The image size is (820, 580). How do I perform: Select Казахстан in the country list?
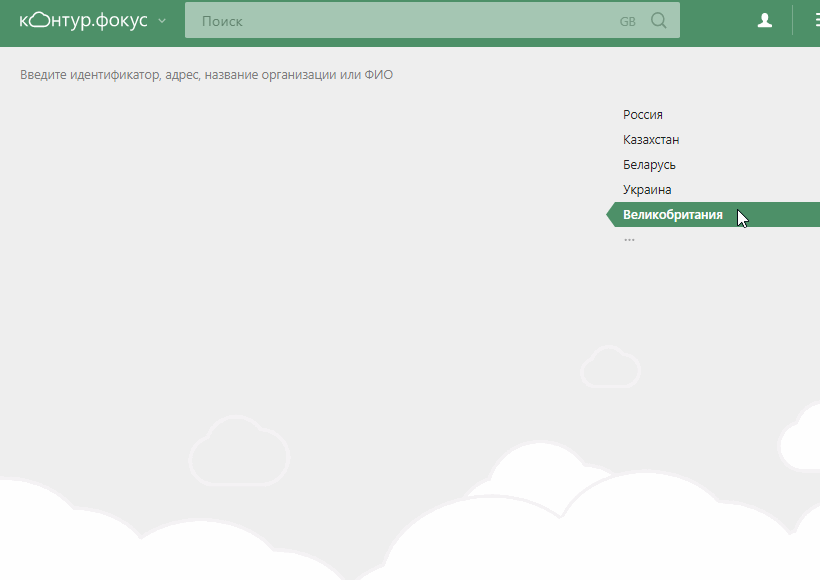(x=651, y=140)
